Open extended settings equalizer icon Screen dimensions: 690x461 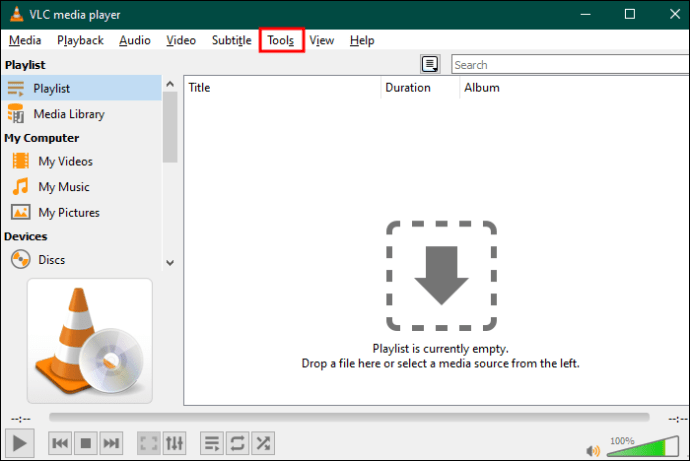pyautogui.click(x=174, y=443)
